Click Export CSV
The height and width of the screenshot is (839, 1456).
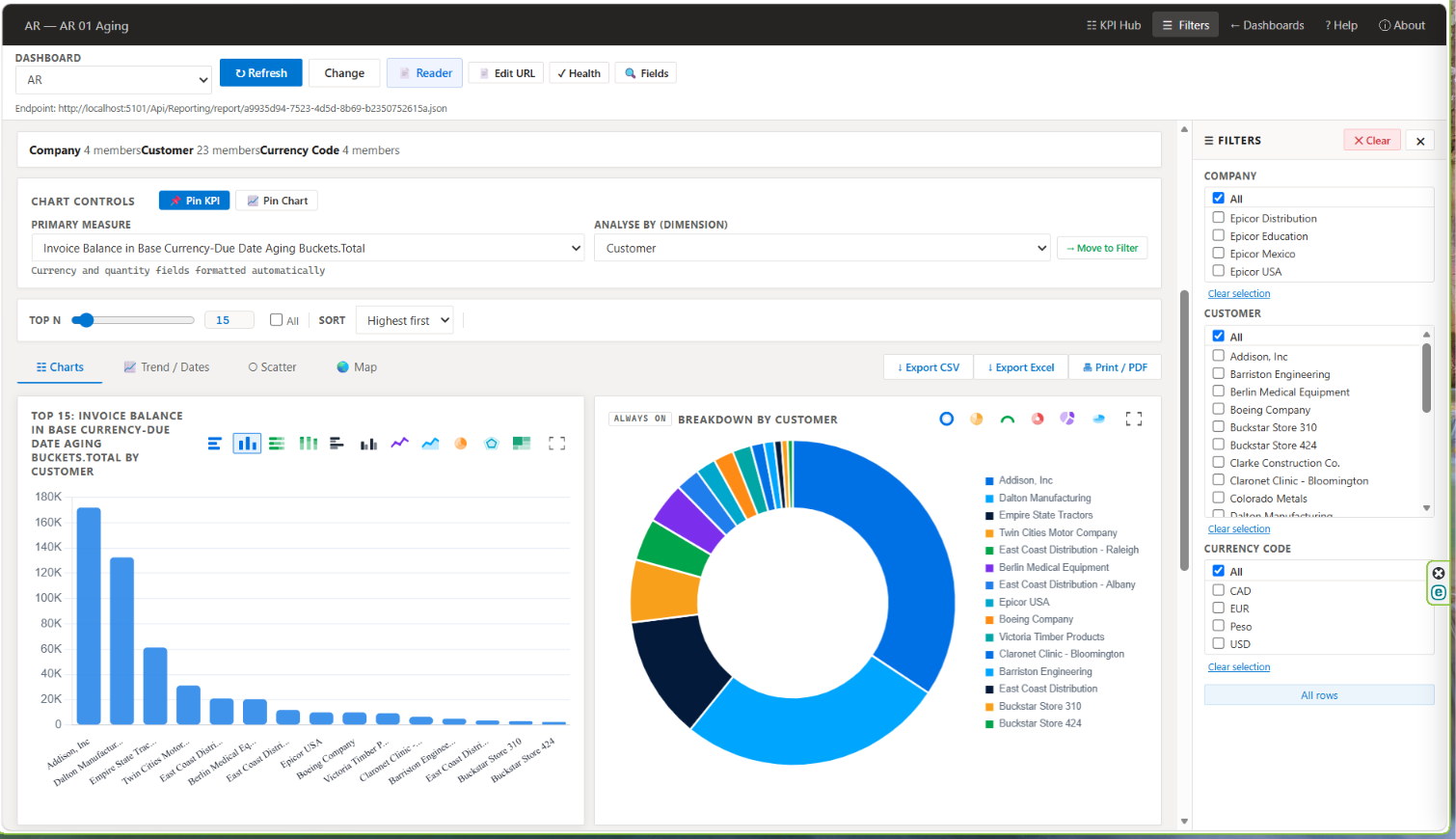tap(929, 367)
